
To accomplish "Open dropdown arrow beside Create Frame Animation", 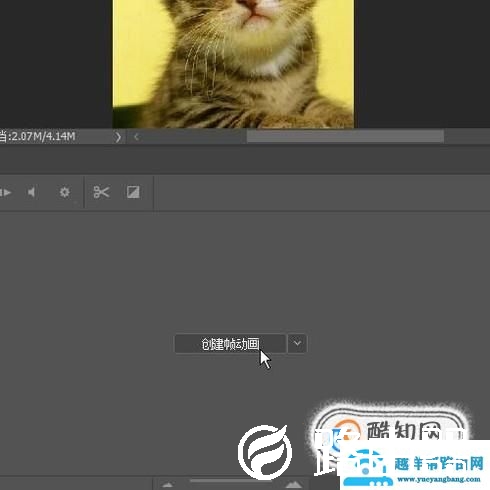I will coord(297,343).
